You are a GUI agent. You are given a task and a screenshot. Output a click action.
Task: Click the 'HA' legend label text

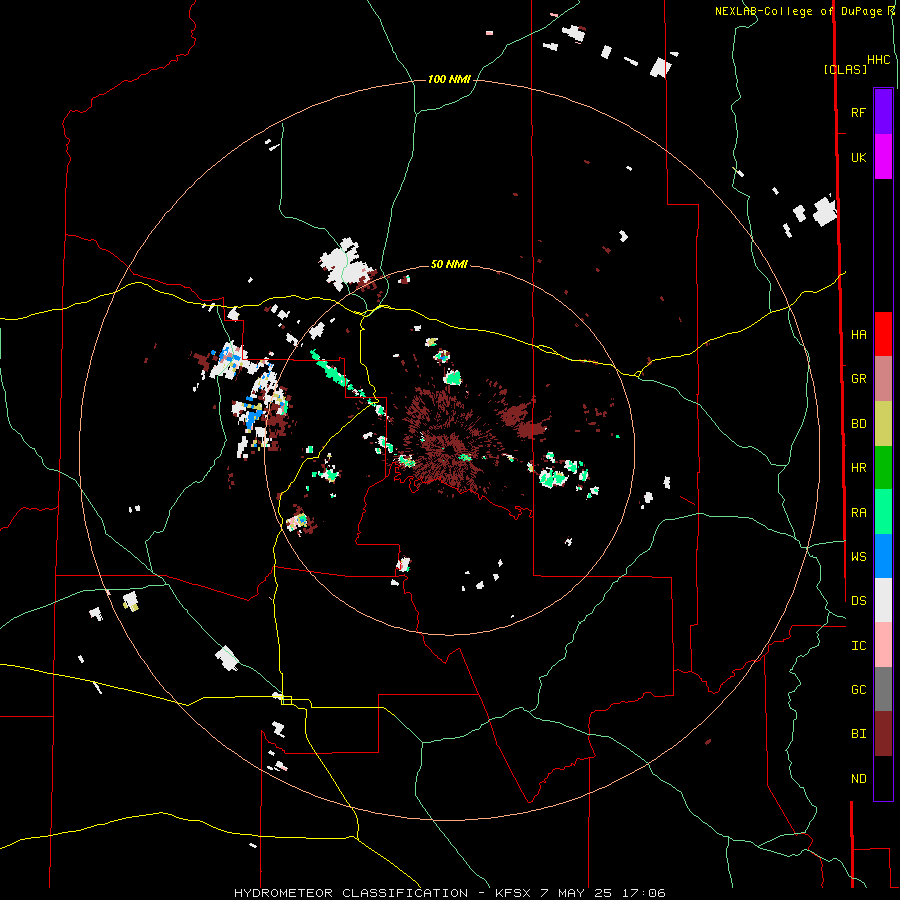[x=858, y=335]
